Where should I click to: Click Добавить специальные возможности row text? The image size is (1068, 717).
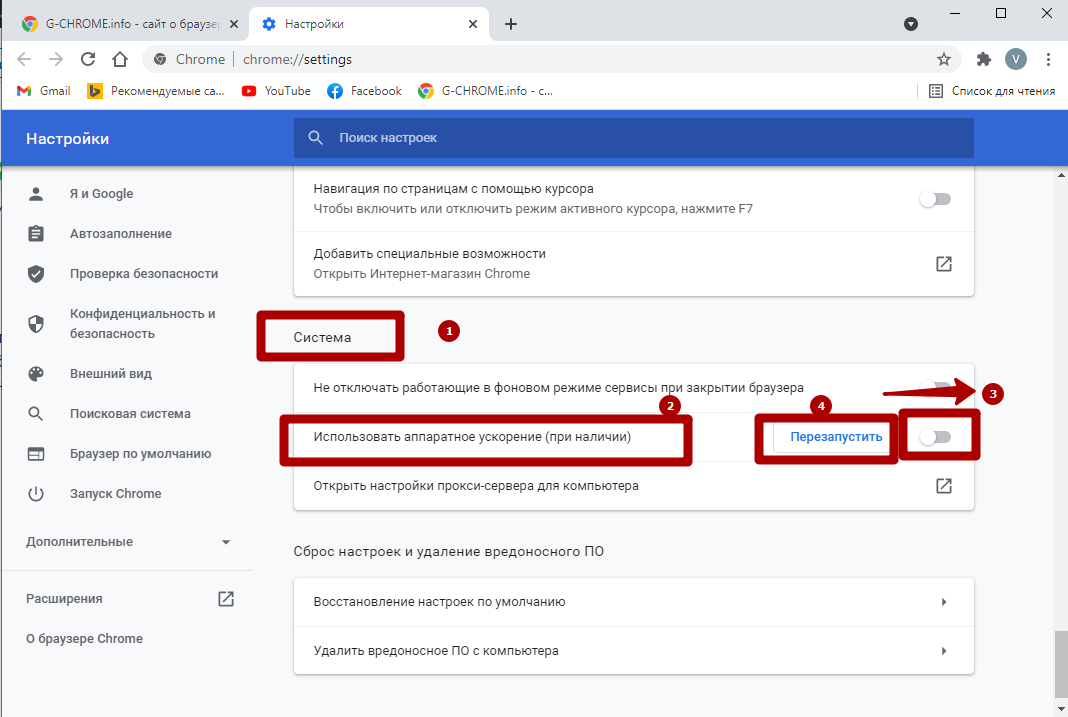[429, 253]
